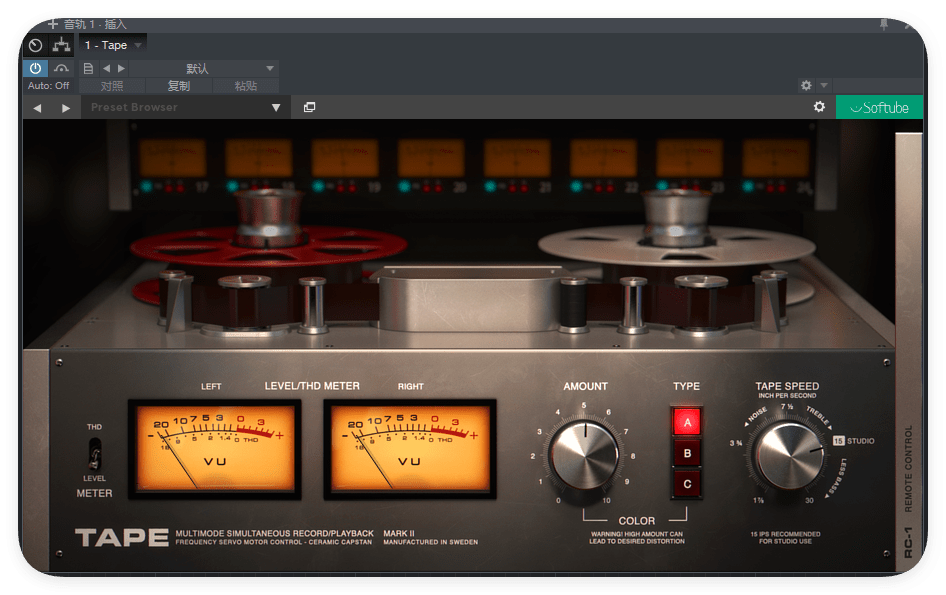Select tape type B
The image size is (946, 595).
coord(687,453)
